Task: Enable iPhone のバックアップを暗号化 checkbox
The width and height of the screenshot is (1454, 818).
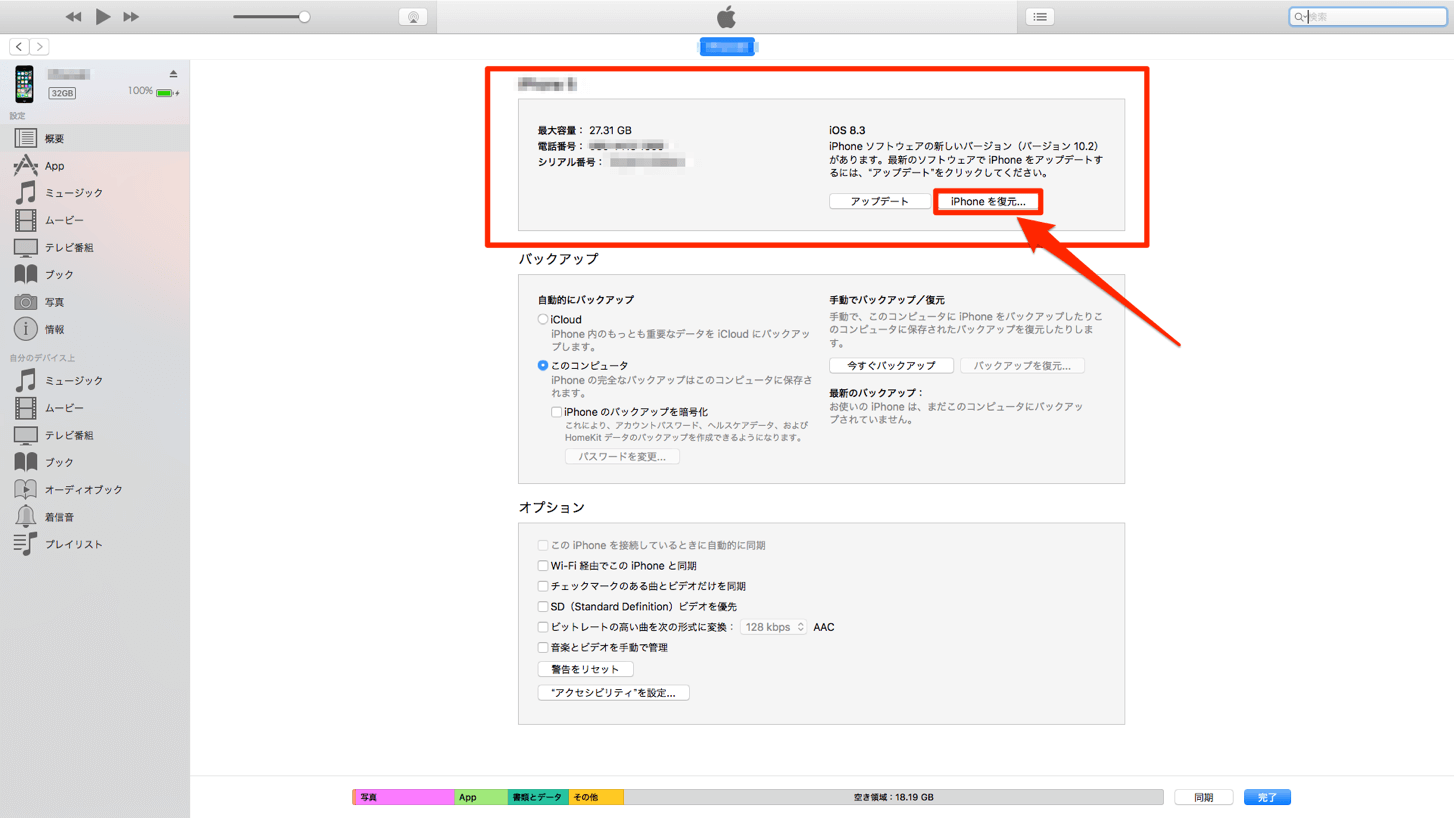Action: coord(556,412)
